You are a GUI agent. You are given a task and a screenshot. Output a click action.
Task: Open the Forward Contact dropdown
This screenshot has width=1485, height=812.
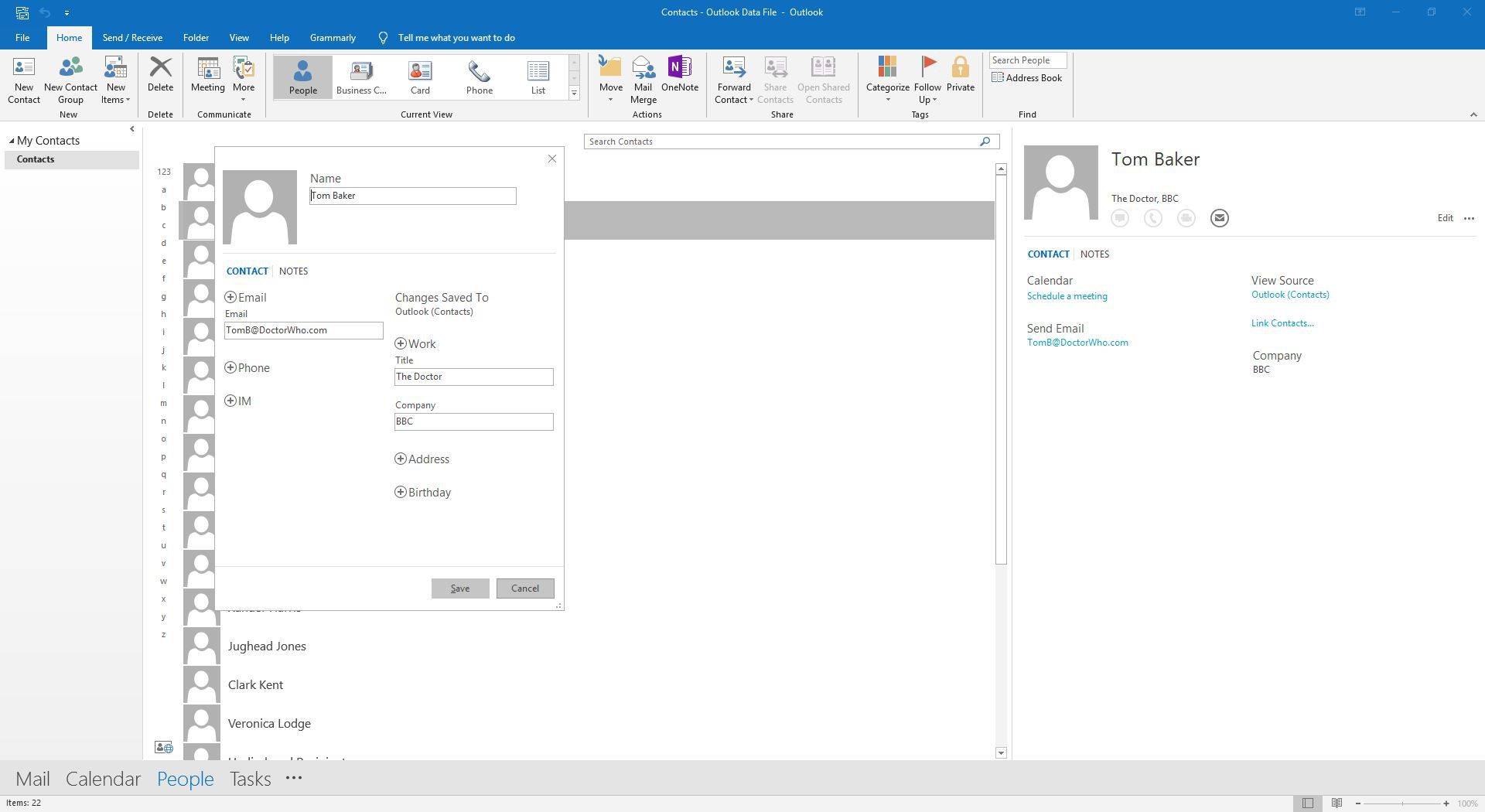[733, 80]
